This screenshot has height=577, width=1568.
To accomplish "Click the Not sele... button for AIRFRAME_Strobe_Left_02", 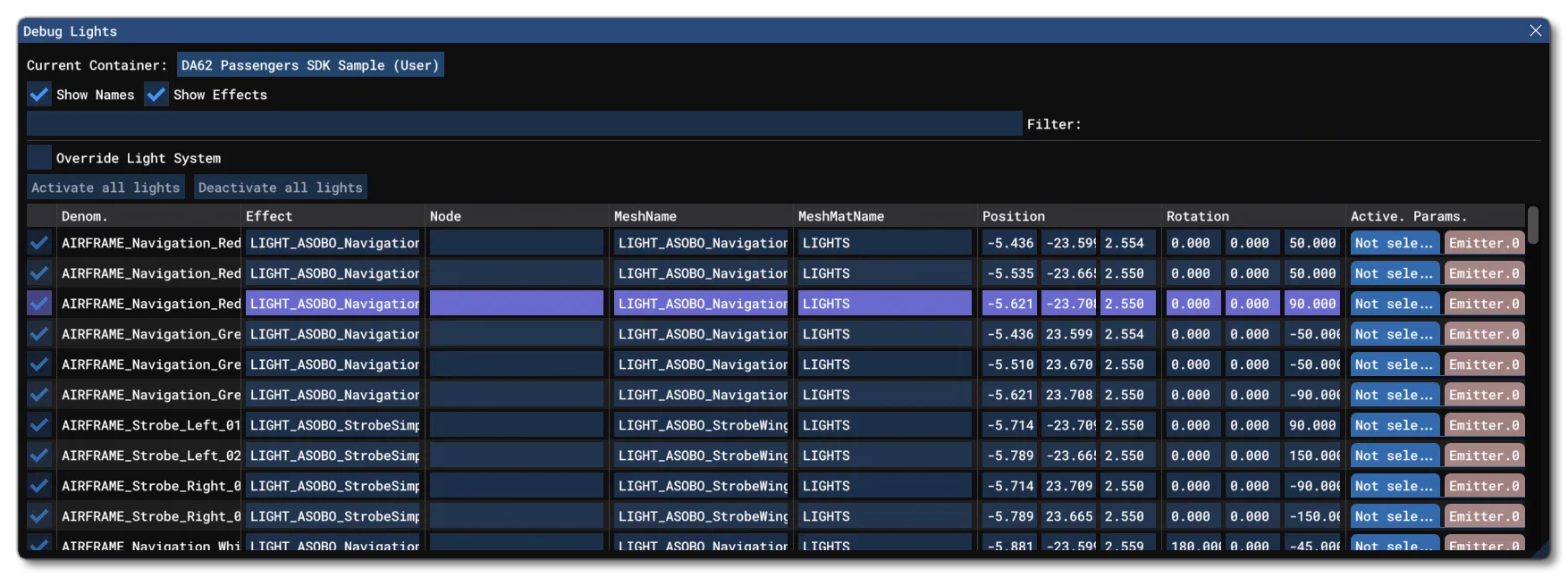I will pyautogui.click(x=1395, y=455).
